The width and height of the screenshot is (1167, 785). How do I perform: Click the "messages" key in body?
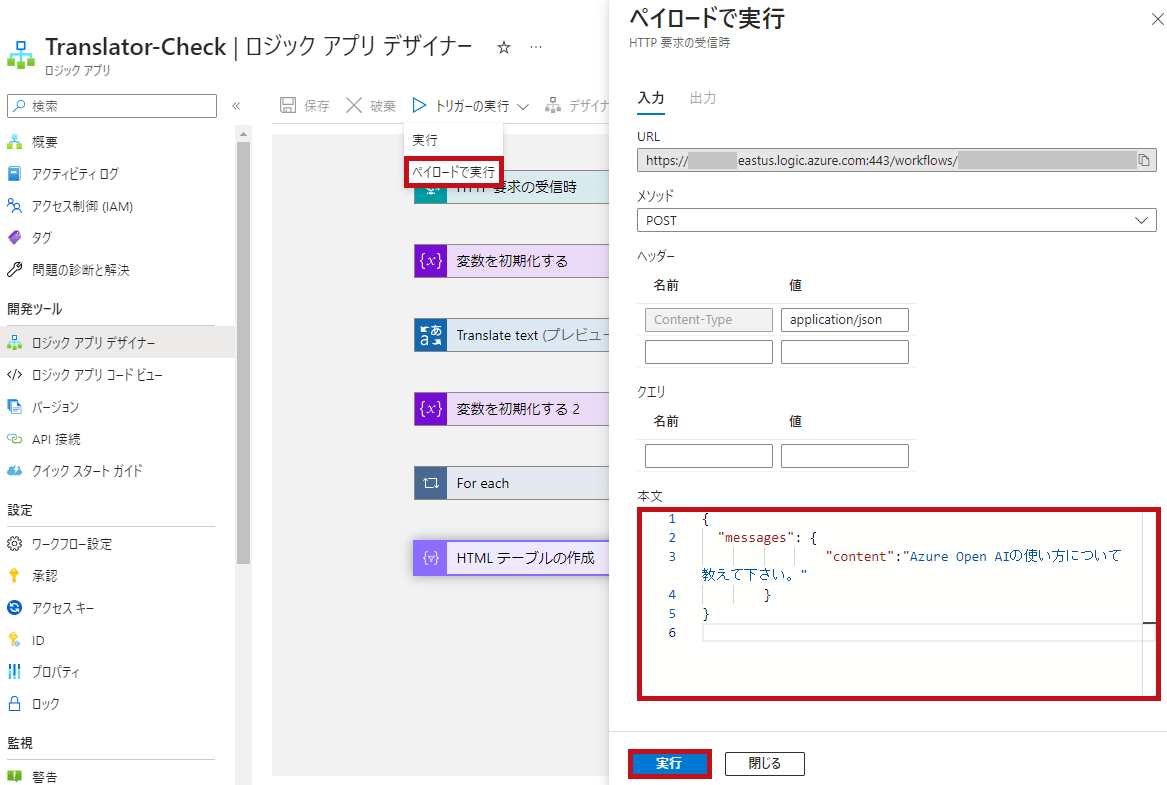coord(755,537)
